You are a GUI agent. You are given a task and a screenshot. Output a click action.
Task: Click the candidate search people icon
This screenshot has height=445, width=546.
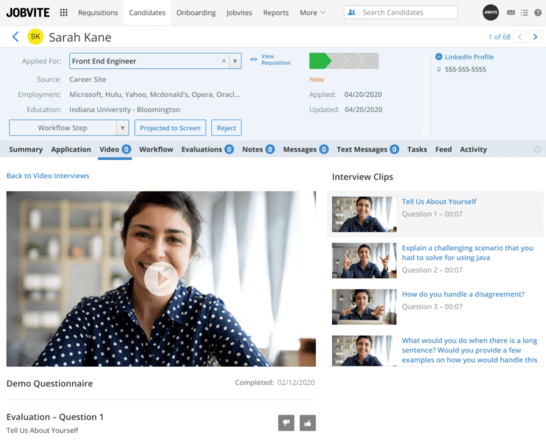point(352,13)
